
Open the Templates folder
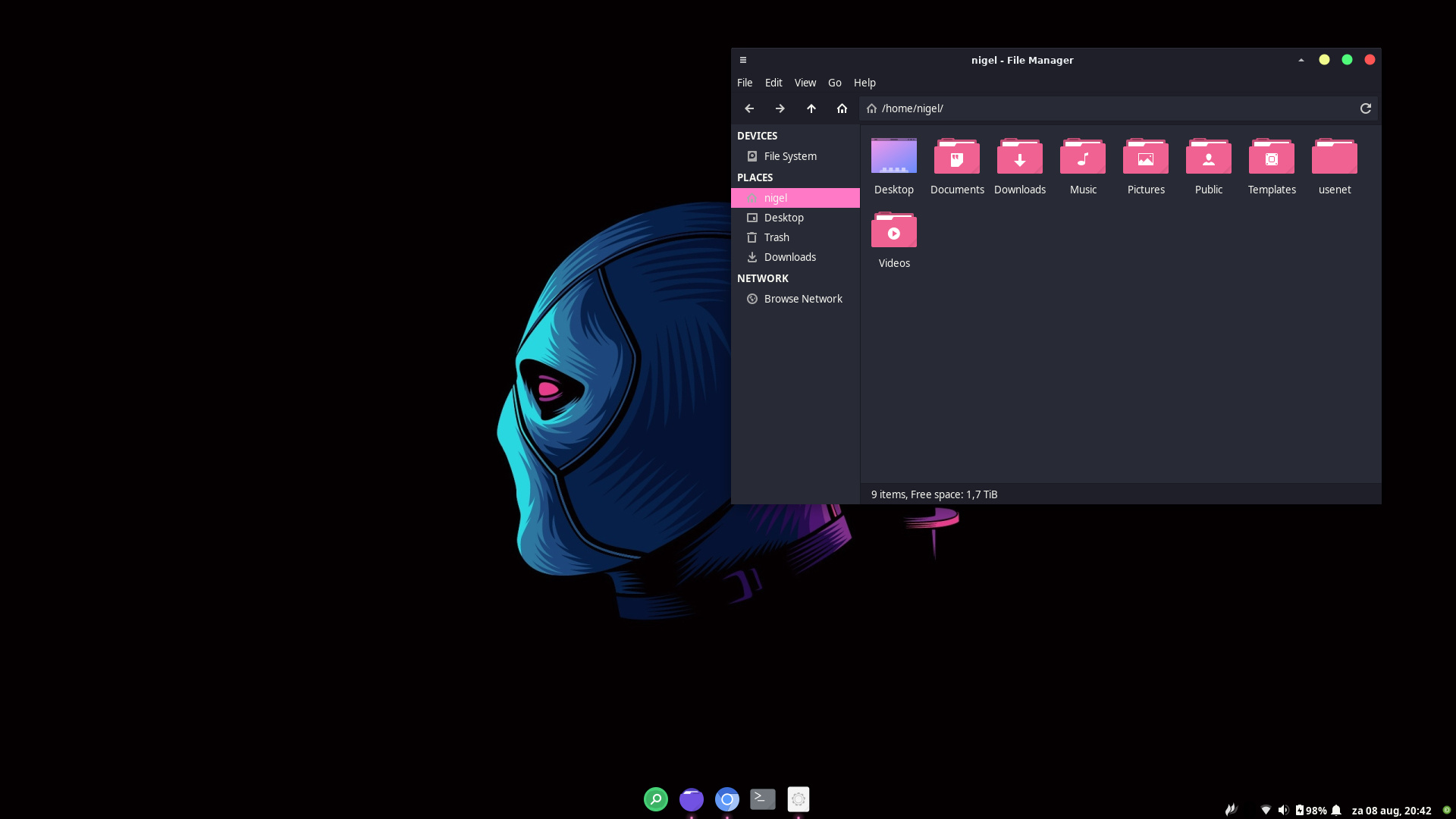click(x=1271, y=158)
